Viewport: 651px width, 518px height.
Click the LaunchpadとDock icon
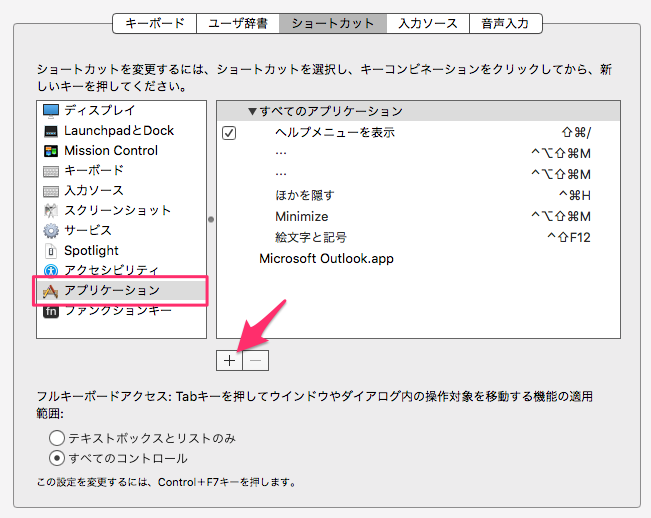coord(51,131)
